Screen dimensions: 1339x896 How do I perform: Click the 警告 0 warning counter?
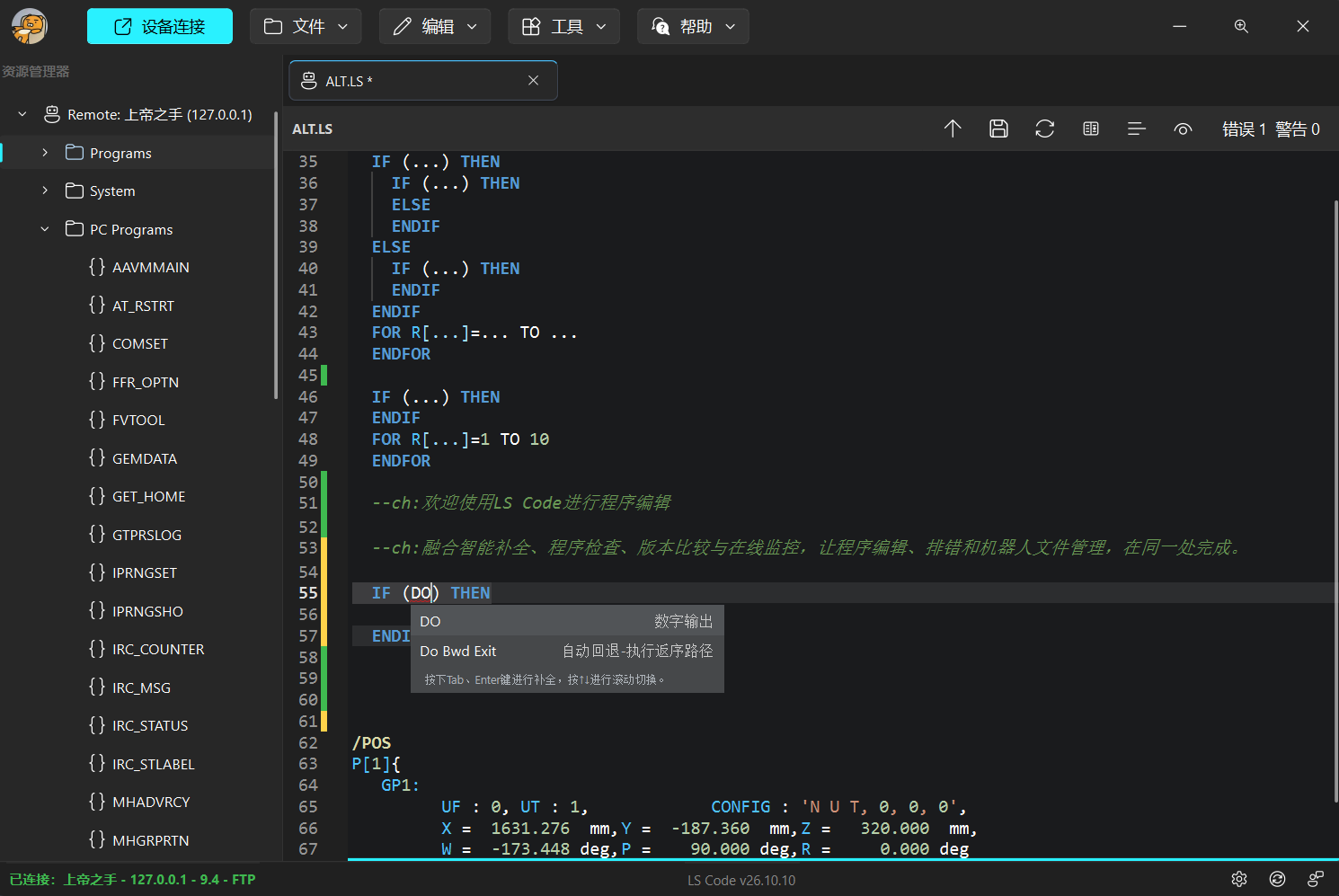click(1297, 129)
